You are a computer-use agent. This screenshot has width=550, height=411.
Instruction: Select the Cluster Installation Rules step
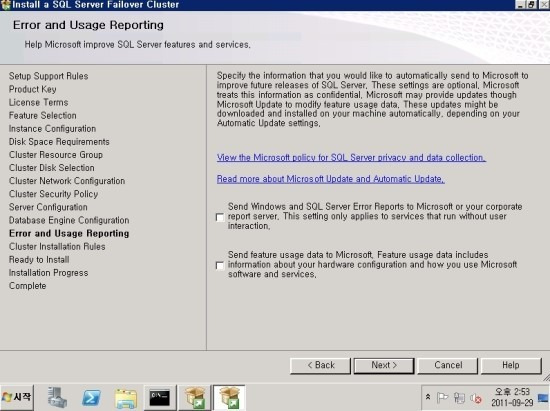coord(57,247)
